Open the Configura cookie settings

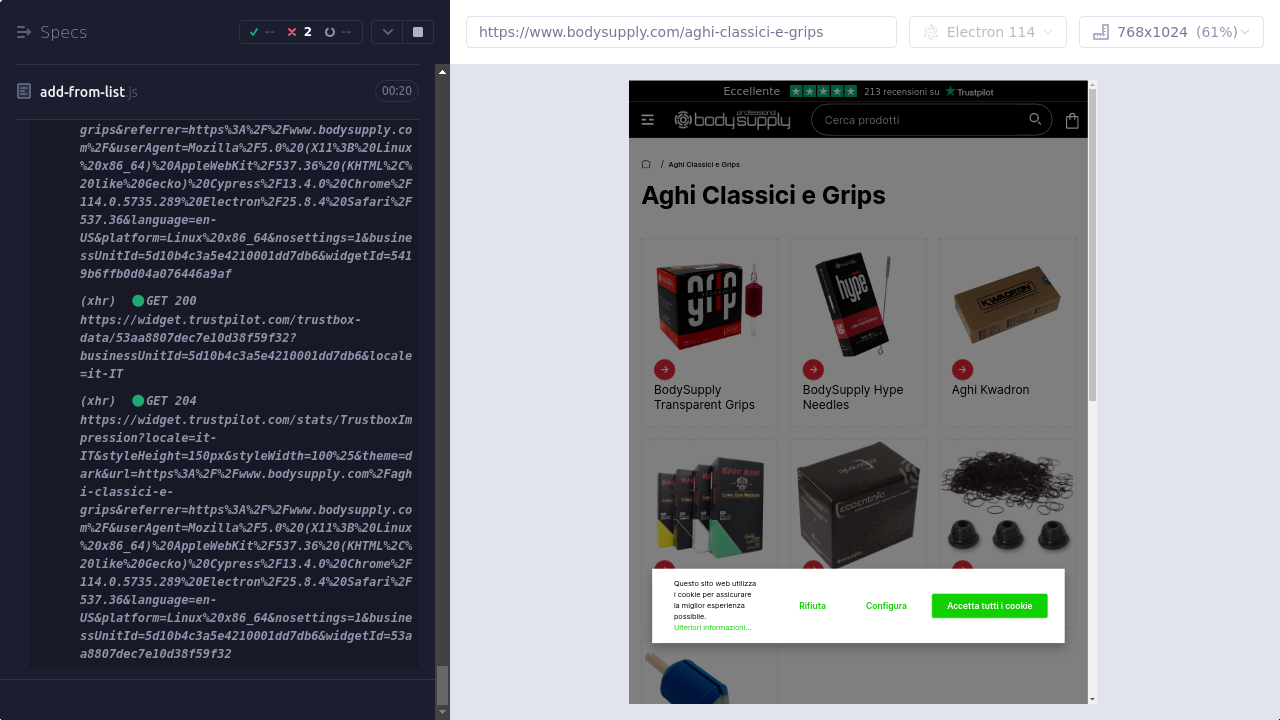(886, 606)
